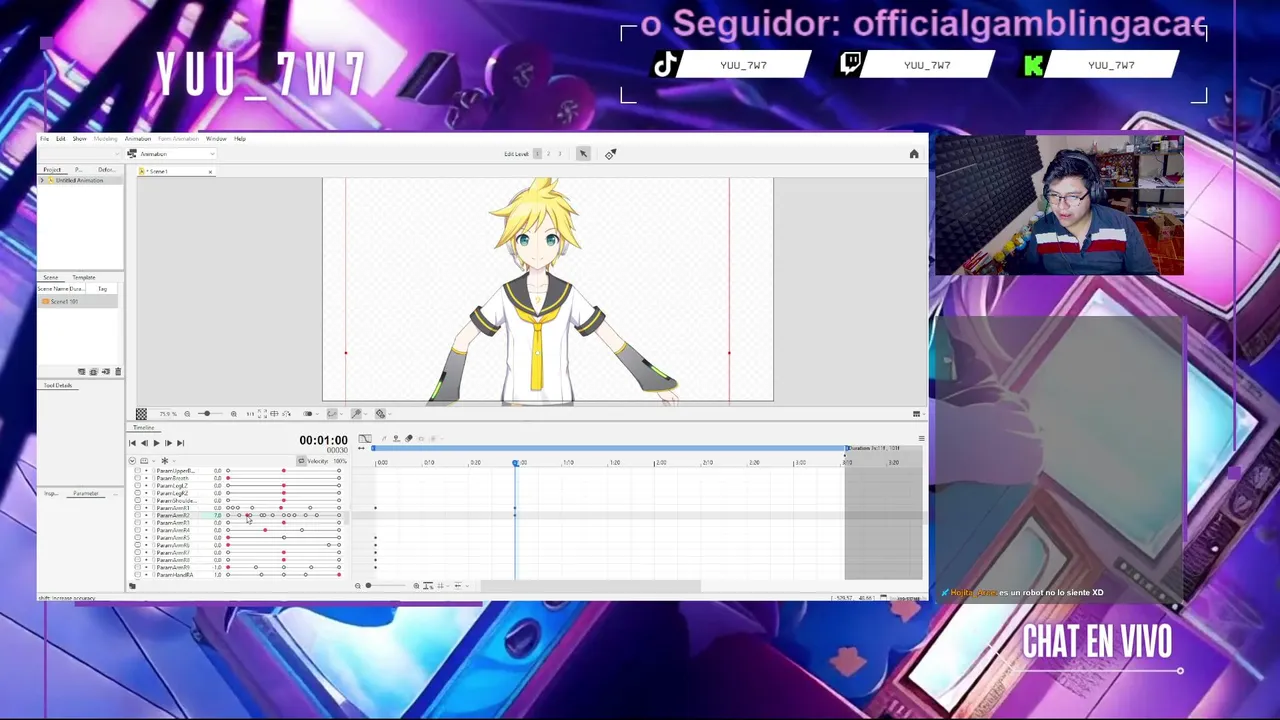The width and height of the screenshot is (1280, 720).
Task: Click the timeline horizontal scrollbar
Action: point(590,586)
